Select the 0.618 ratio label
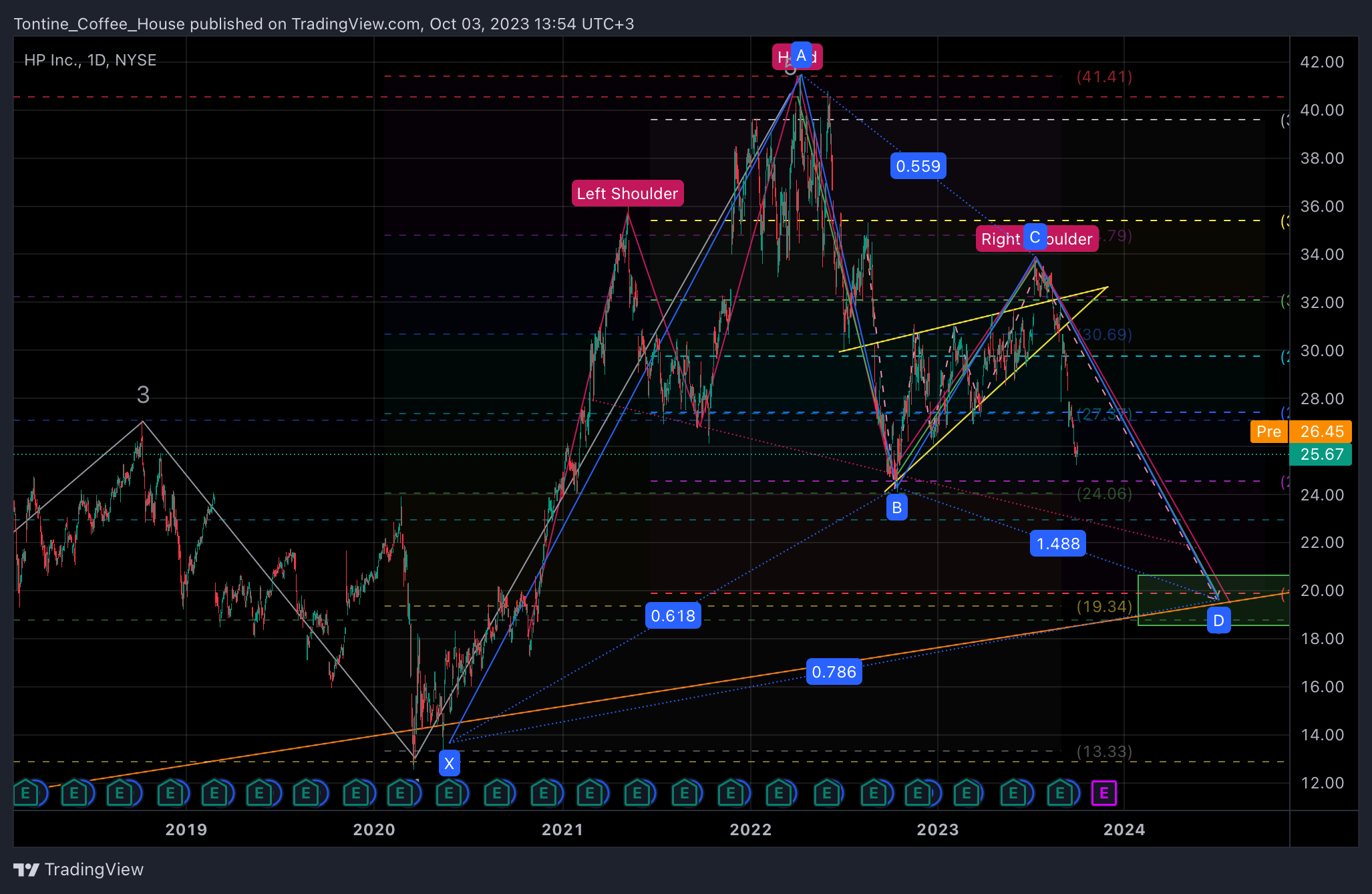The image size is (1372, 894). 673,615
